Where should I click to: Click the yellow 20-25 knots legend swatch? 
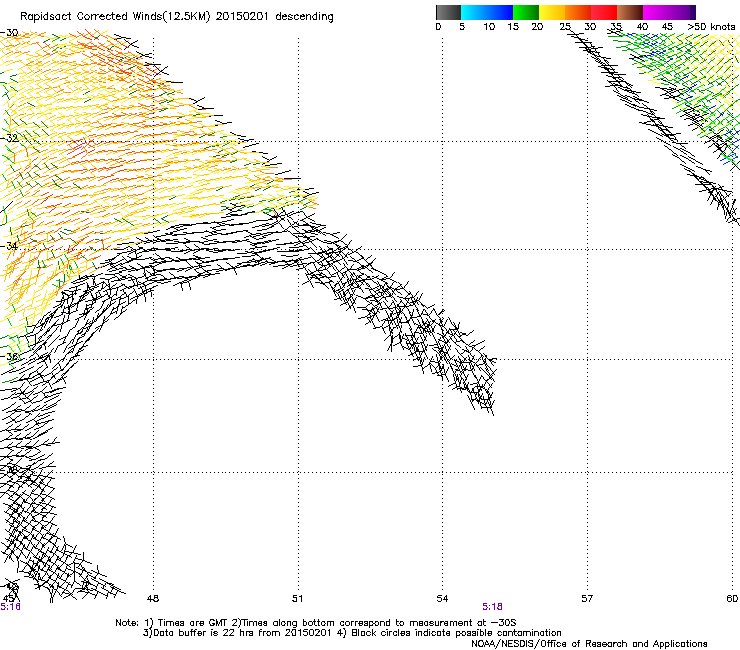coord(552,12)
